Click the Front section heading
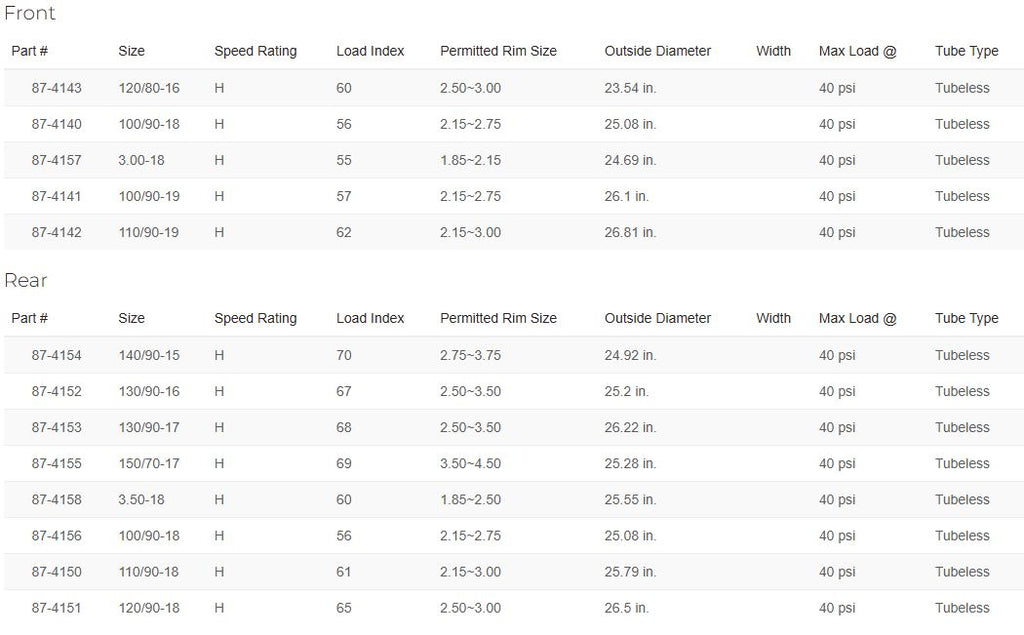This screenshot has height=635, width=1024. 29,13
